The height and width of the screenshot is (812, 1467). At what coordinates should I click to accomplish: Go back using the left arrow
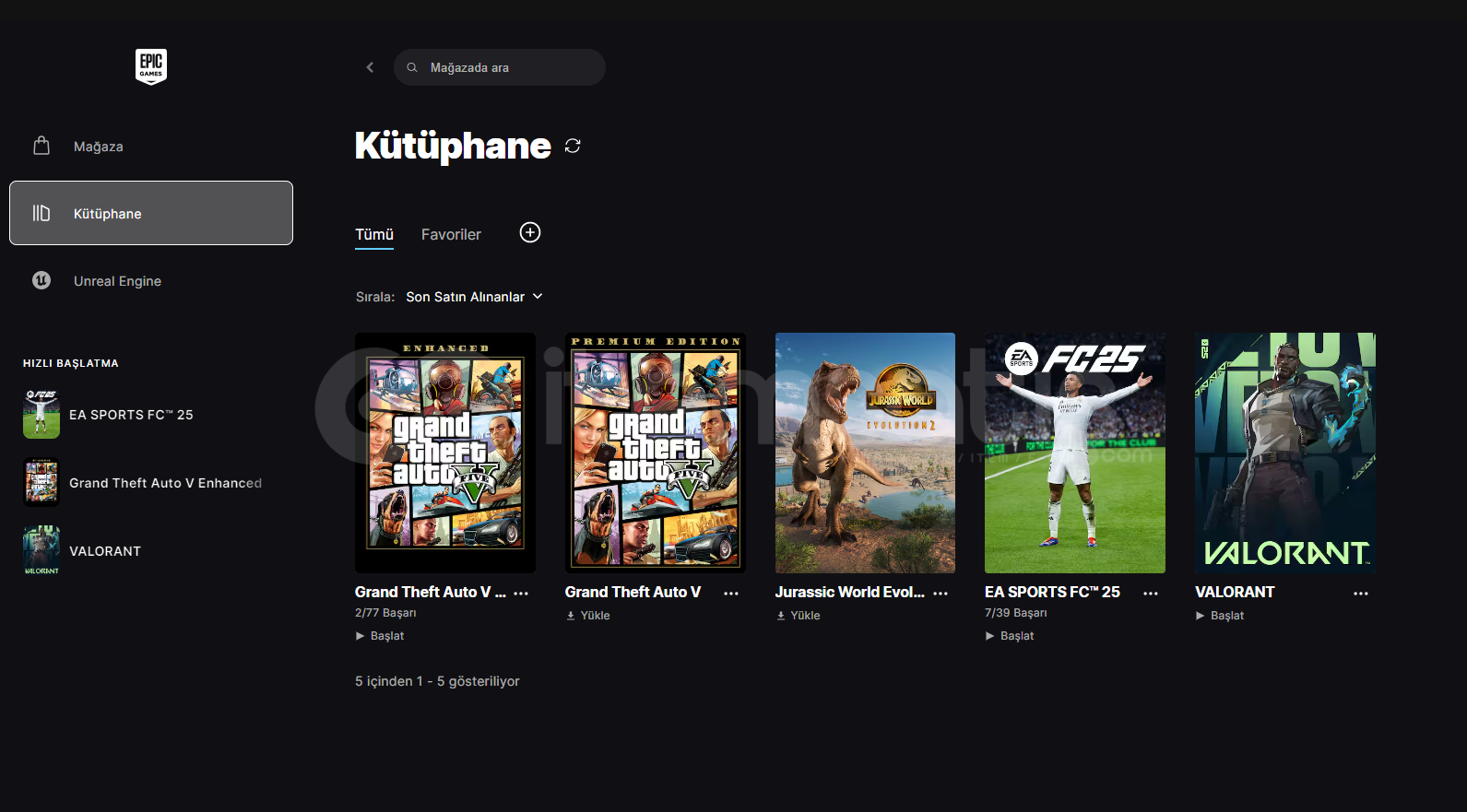(370, 67)
